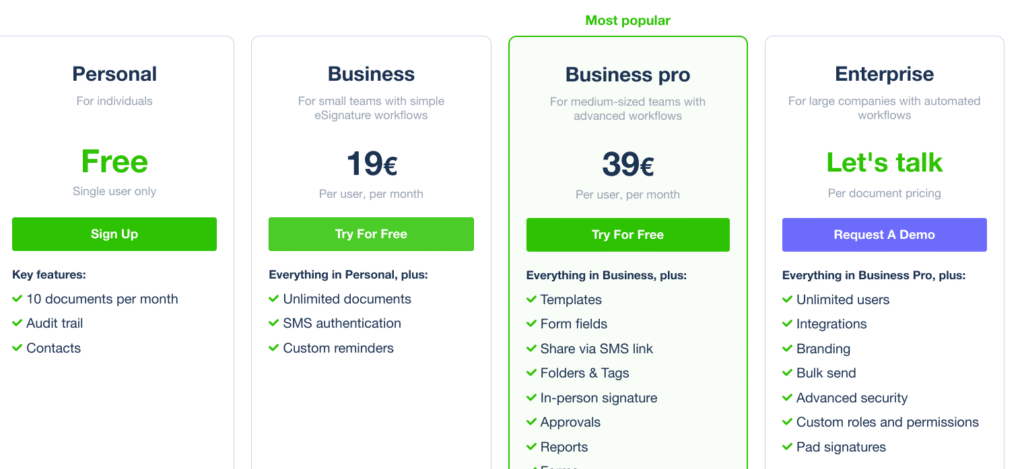Try Business pro plan for free
Screen dimensions: 1024x469
coord(628,234)
